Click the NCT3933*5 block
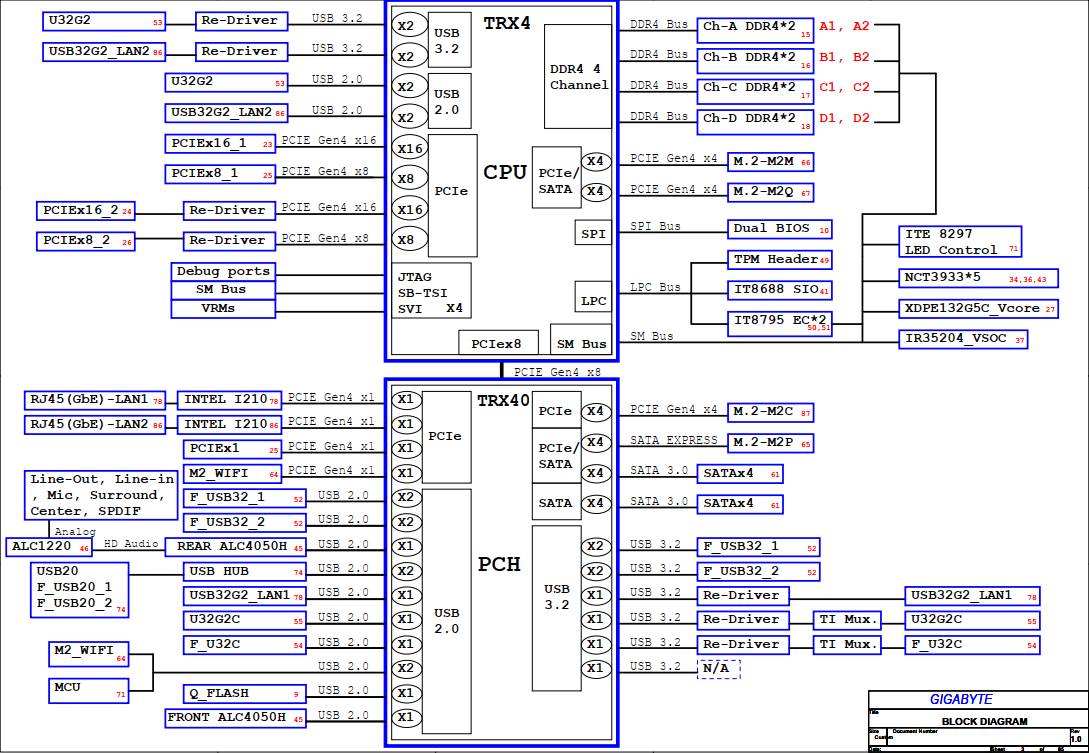 click(x=978, y=279)
